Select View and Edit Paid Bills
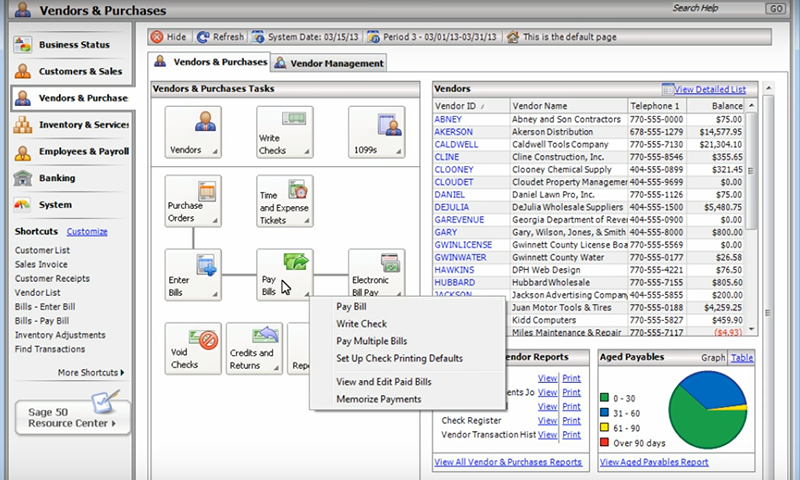800x480 pixels. pyautogui.click(x=385, y=382)
